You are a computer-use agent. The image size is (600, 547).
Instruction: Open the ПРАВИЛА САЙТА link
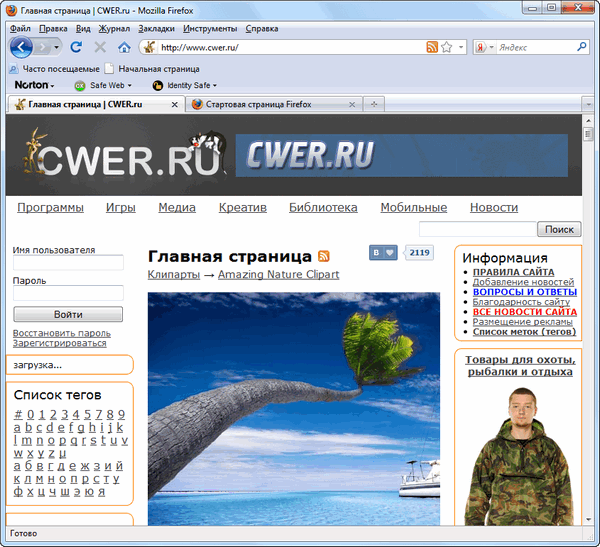click(x=513, y=272)
